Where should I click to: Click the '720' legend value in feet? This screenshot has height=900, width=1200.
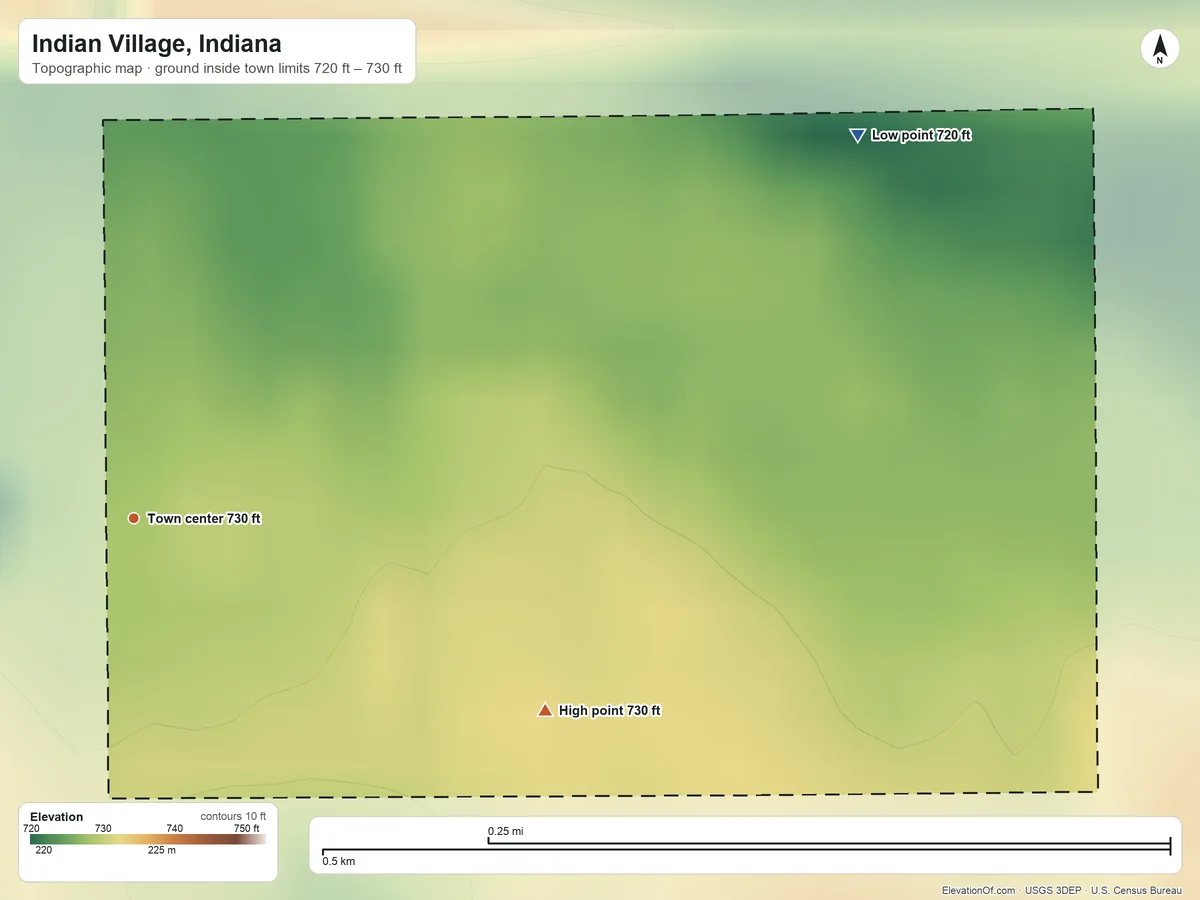pos(31,828)
